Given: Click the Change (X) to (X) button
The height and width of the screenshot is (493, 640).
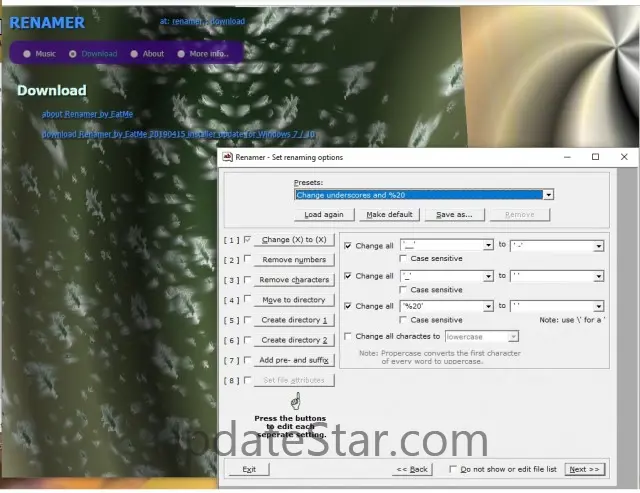Looking at the screenshot, I should pos(294,240).
